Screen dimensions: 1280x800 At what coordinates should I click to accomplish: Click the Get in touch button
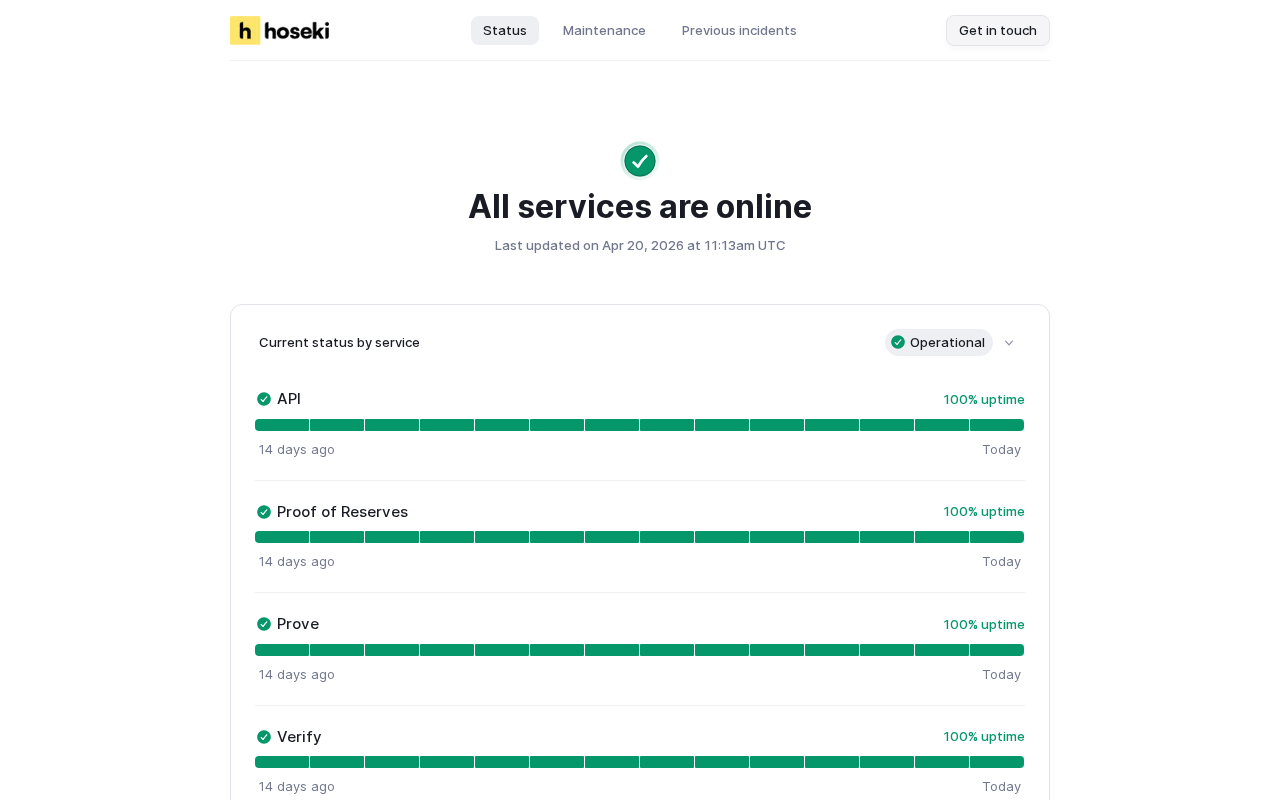point(998,30)
